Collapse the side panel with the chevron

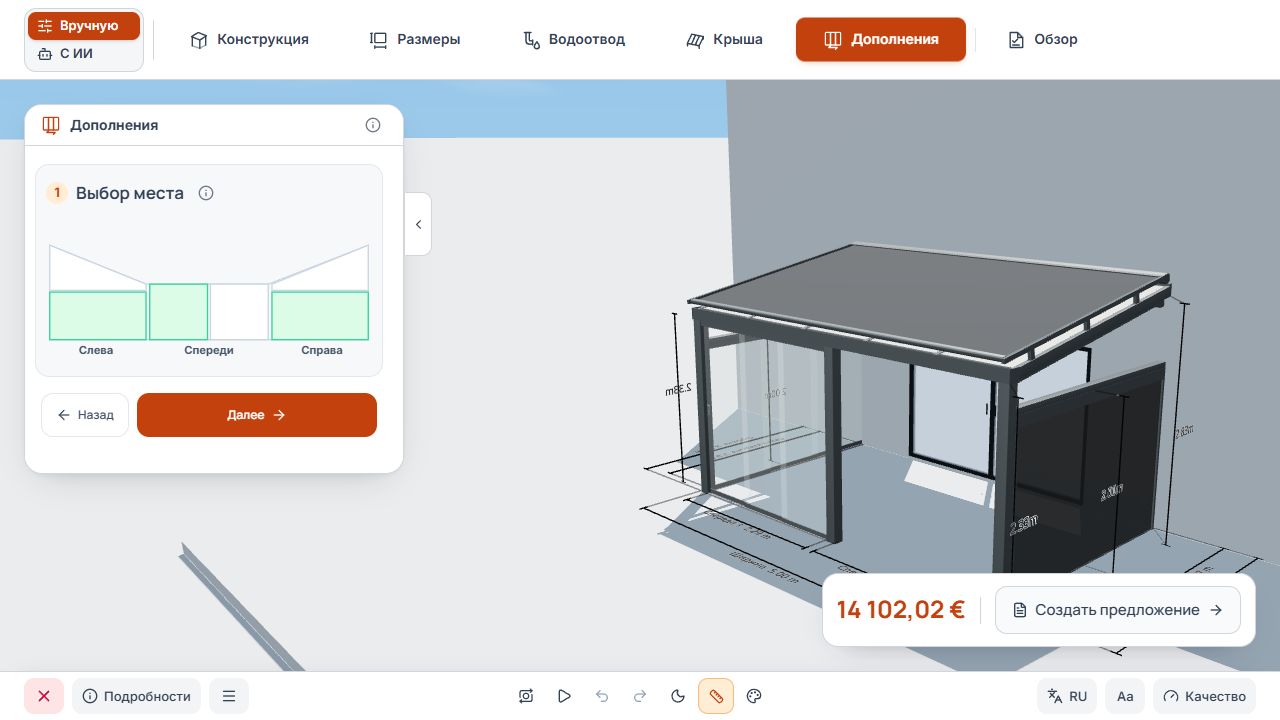[418, 224]
